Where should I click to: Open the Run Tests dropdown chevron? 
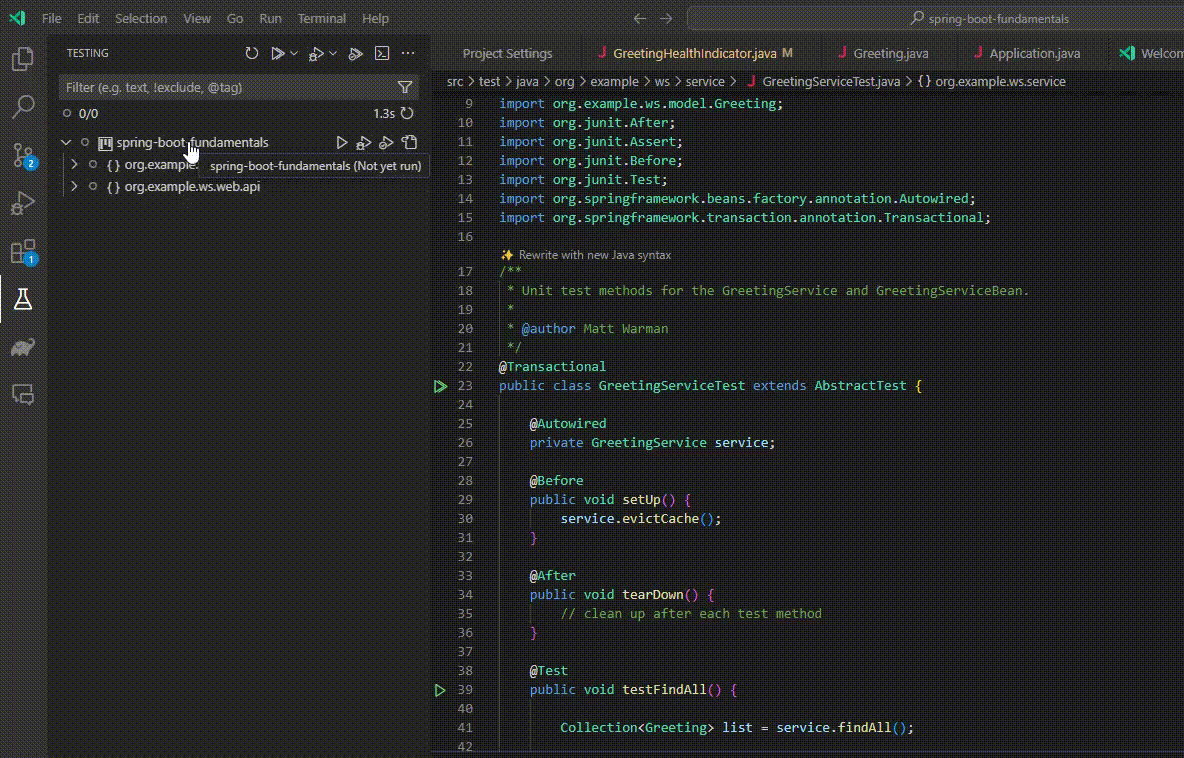(x=294, y=53)
